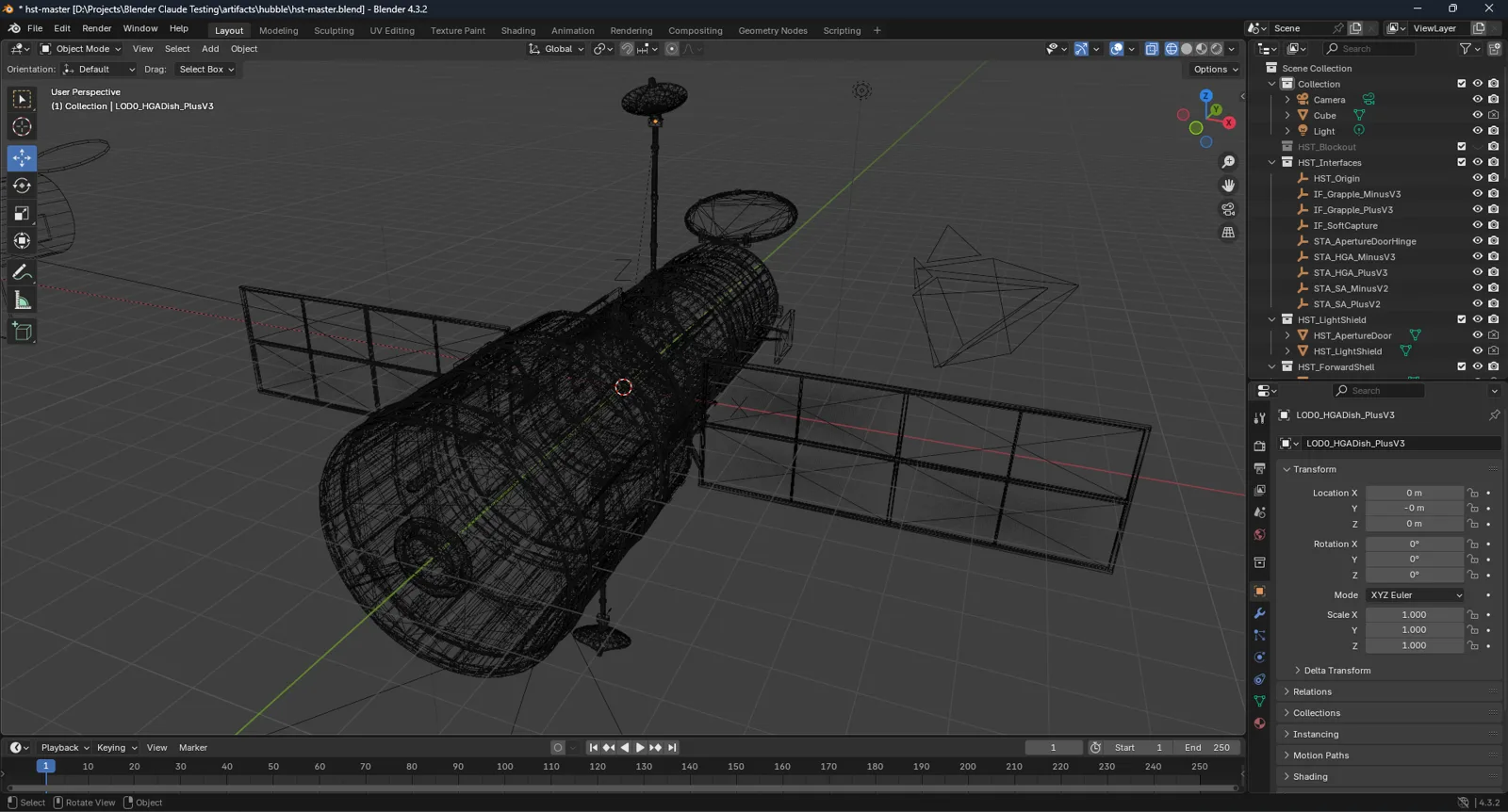Switch to the Geometry Nodes workspace tab
This screenshot has width=1508, height=812.
773,30
